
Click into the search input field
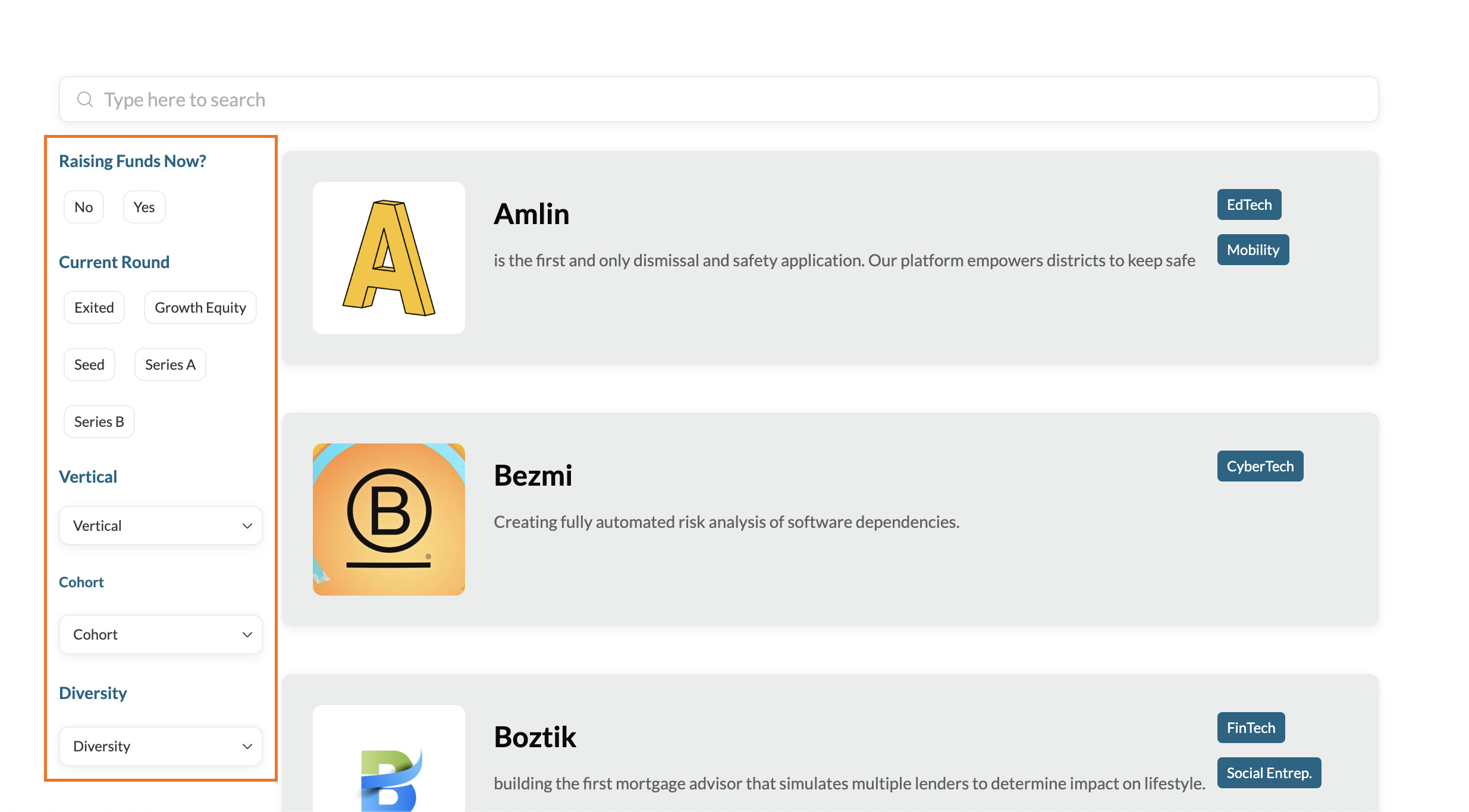coord(719,99)
